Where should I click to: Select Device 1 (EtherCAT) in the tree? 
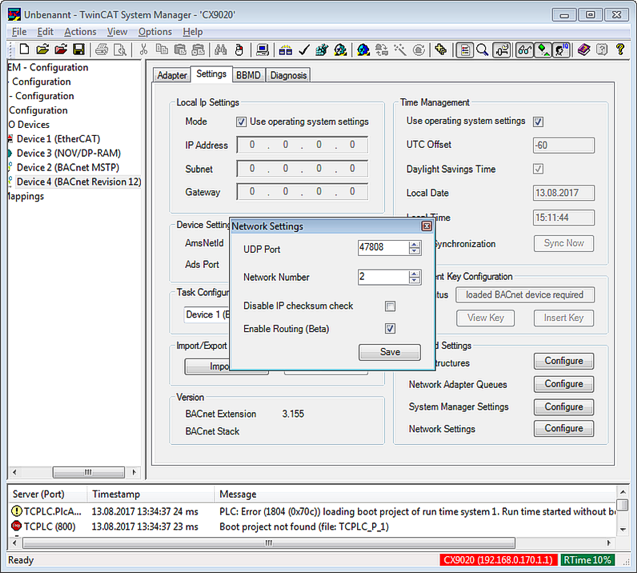58,139
